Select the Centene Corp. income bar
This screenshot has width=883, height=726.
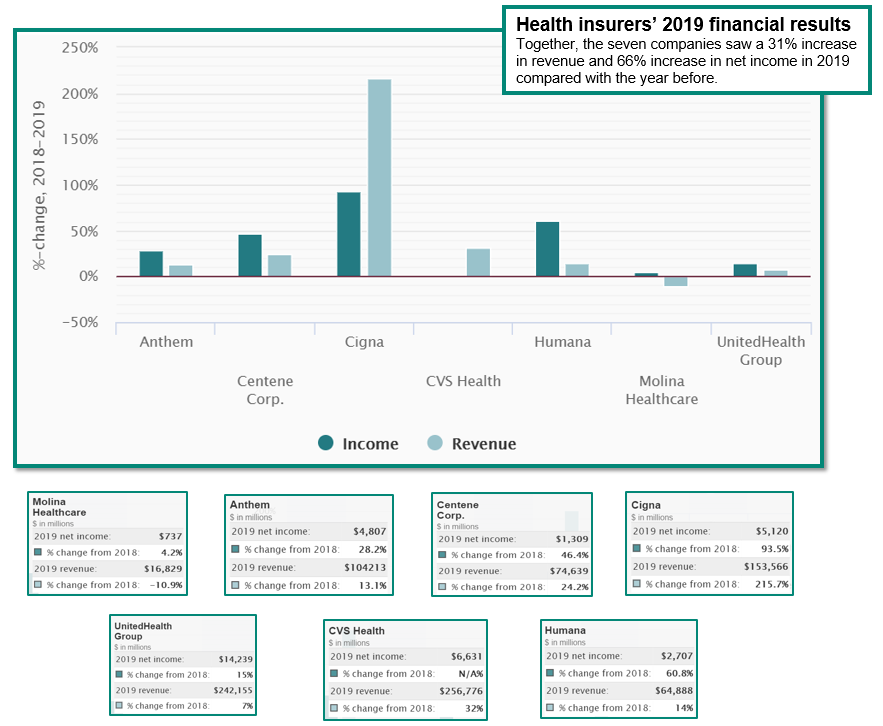coord(250,256)
